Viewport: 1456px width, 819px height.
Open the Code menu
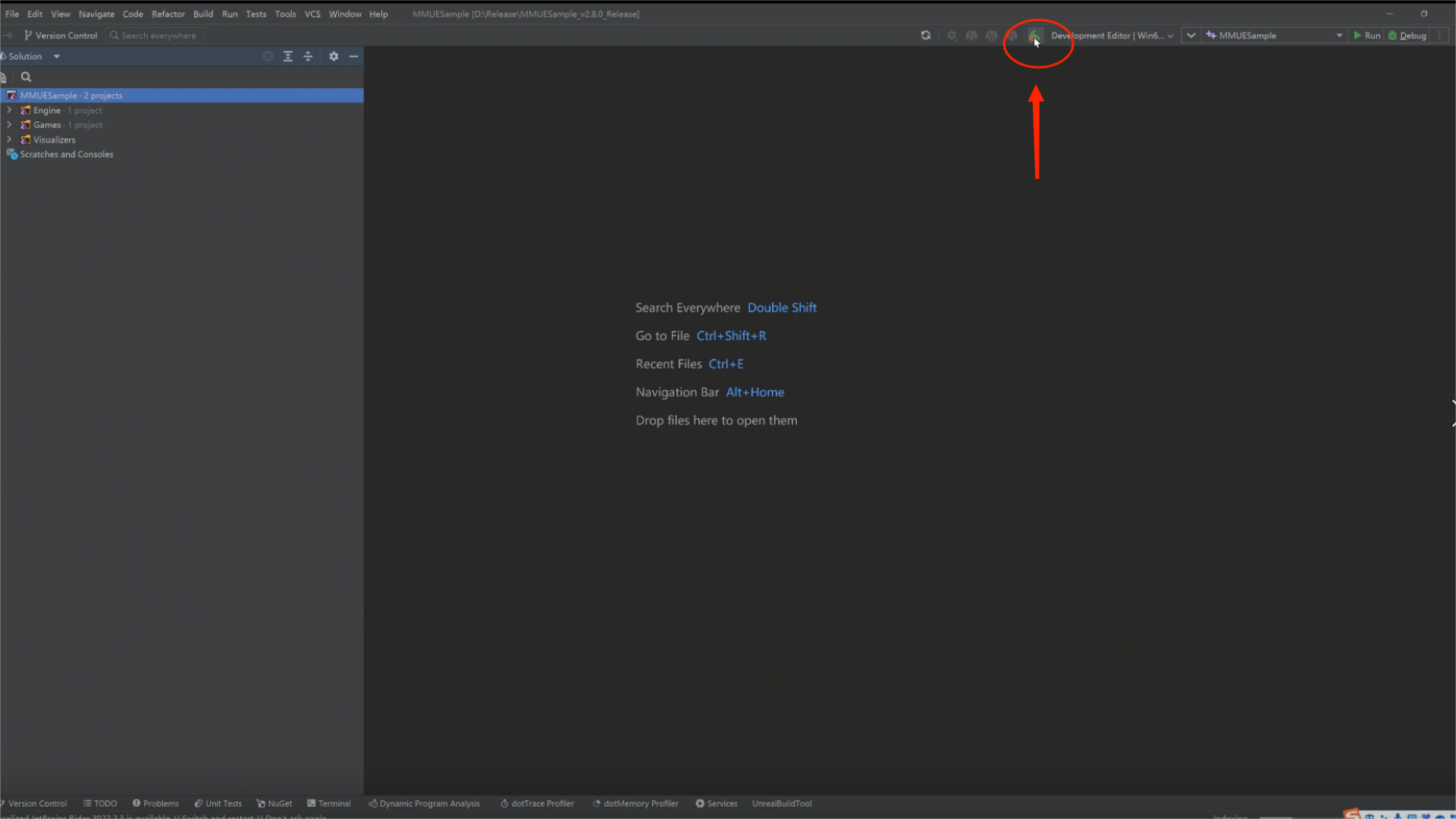point(133,14)
